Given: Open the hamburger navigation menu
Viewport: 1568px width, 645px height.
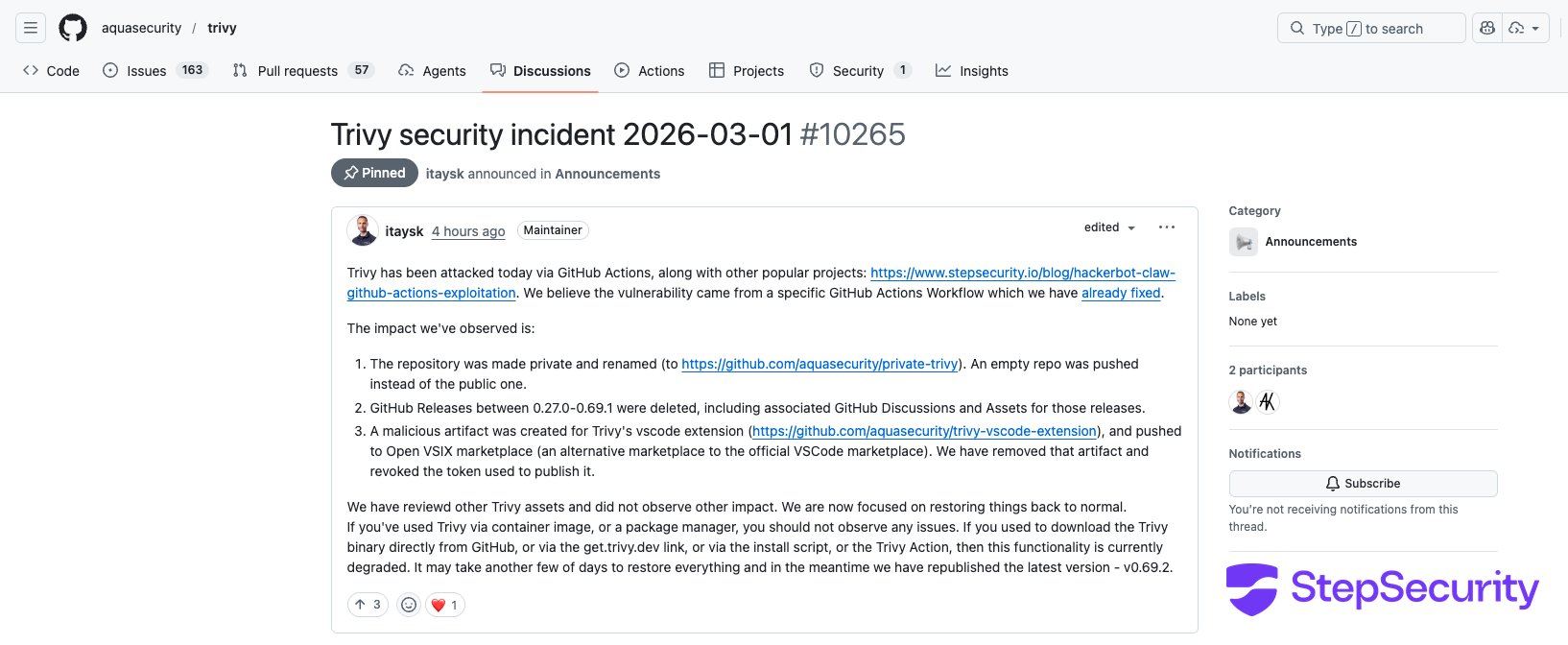Looking at the screenshot, I should click(31, 28).
